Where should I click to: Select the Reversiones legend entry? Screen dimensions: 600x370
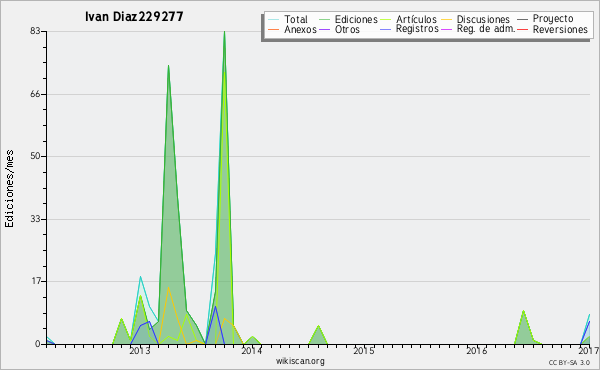[560, 29]
